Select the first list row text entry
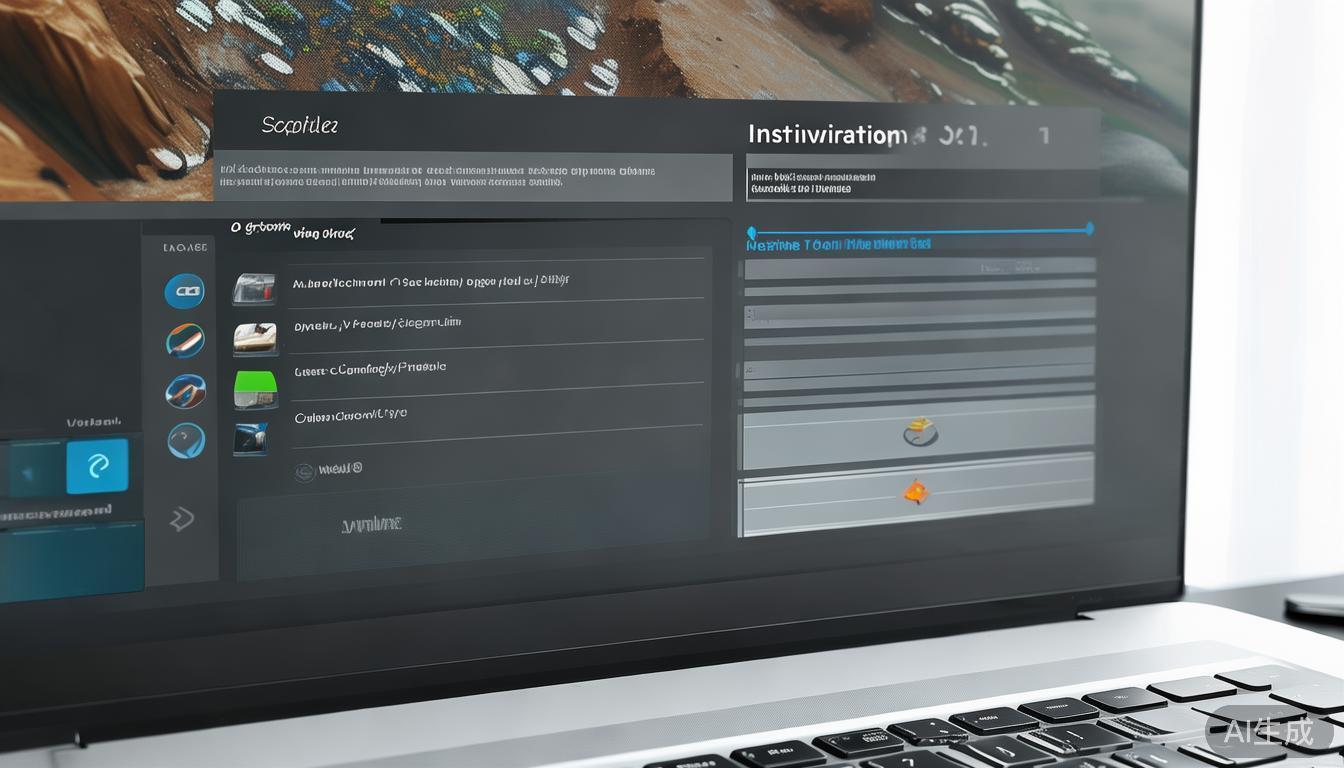Viewport: 1344px width, 768px height. (430, 282)
